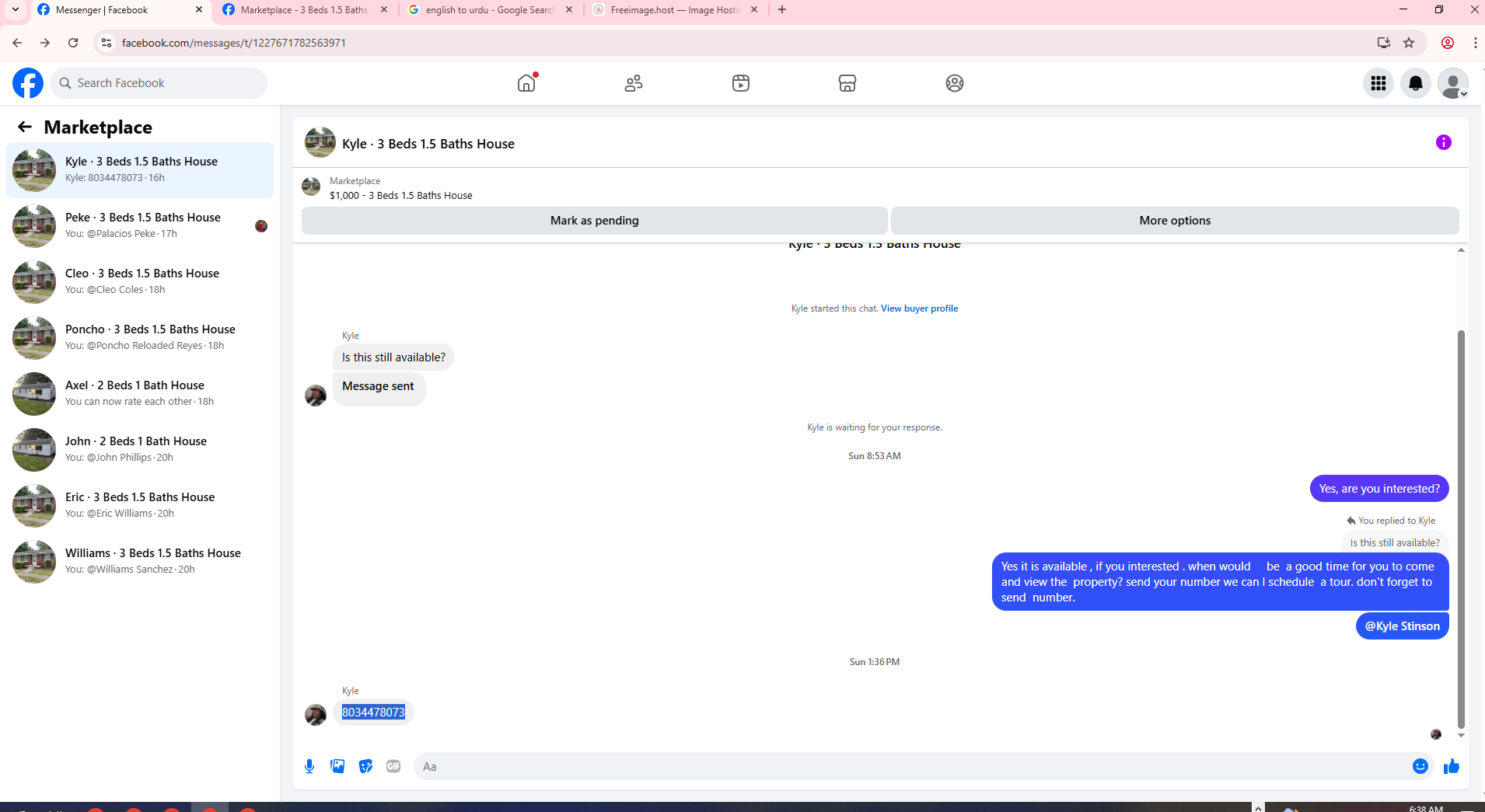Record a voice clip with microphone icon
This screenshot has height=812, width=1485.
click(x=309, y=766)
